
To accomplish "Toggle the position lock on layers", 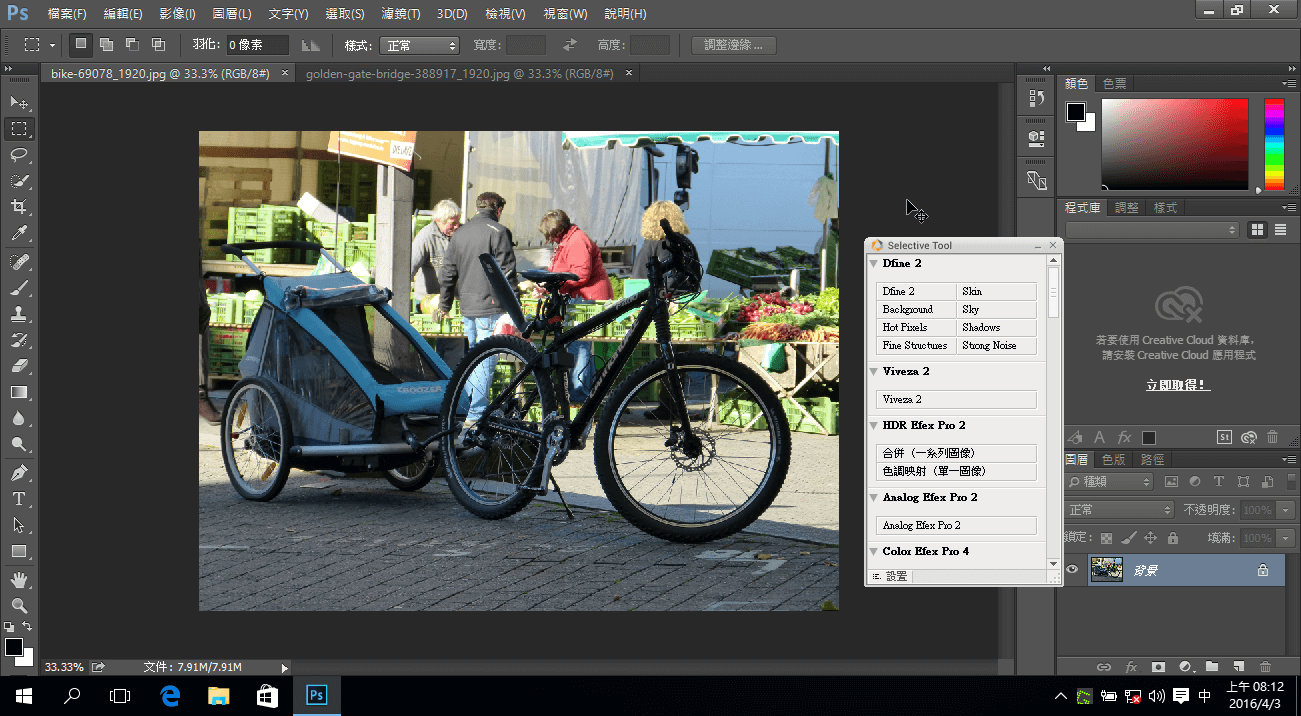I will pyautogui.click(x=1150, y=537).
